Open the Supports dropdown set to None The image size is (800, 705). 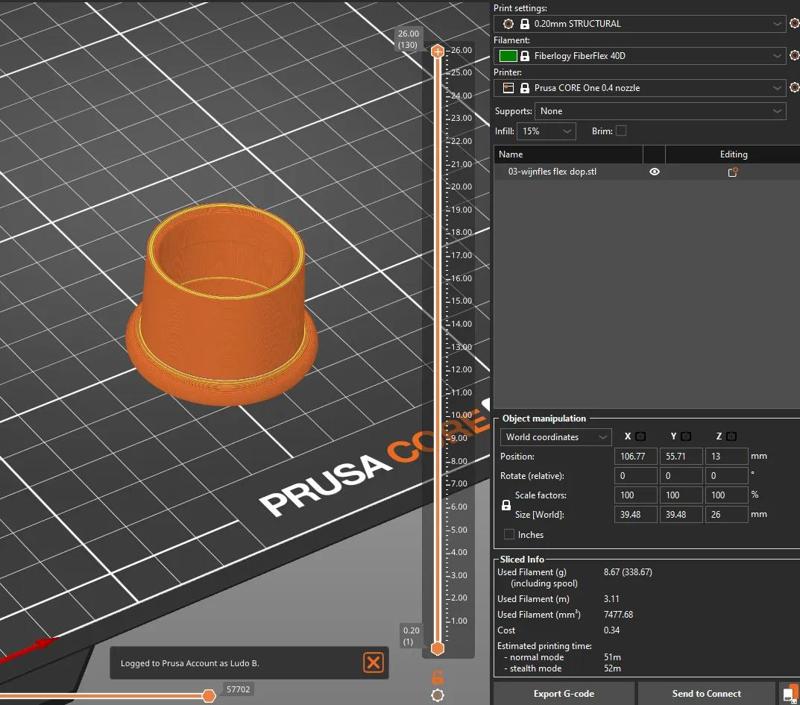[660, 111]
